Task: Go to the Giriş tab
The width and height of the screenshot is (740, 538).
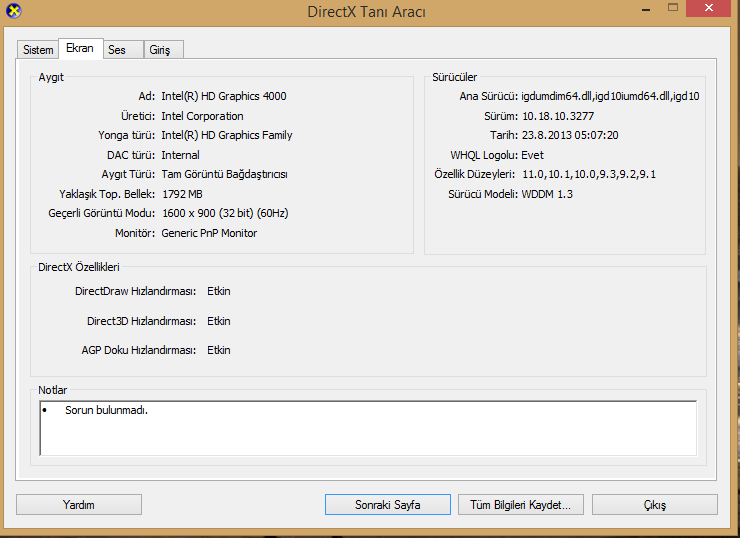Action: click(x=163, y=50)
